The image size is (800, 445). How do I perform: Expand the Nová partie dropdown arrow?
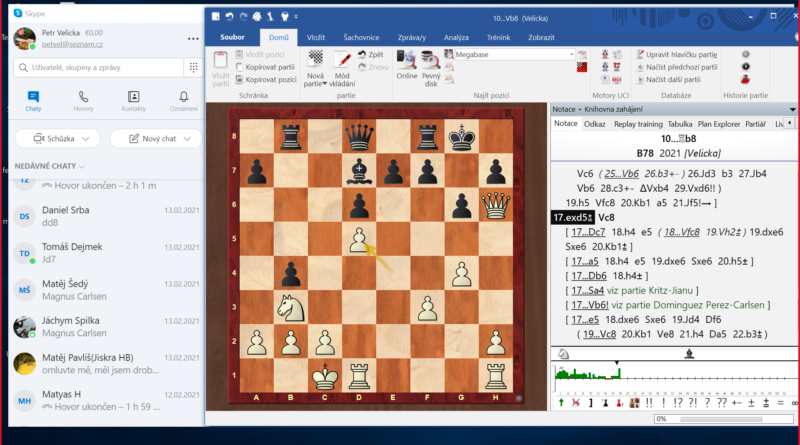click(324, 84)
